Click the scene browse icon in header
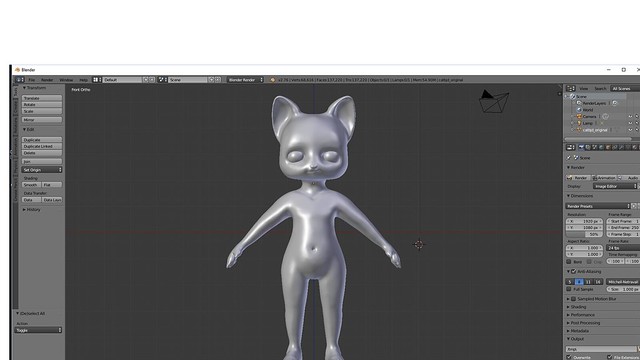Viewport: 640px width, 360px height. 162,80
